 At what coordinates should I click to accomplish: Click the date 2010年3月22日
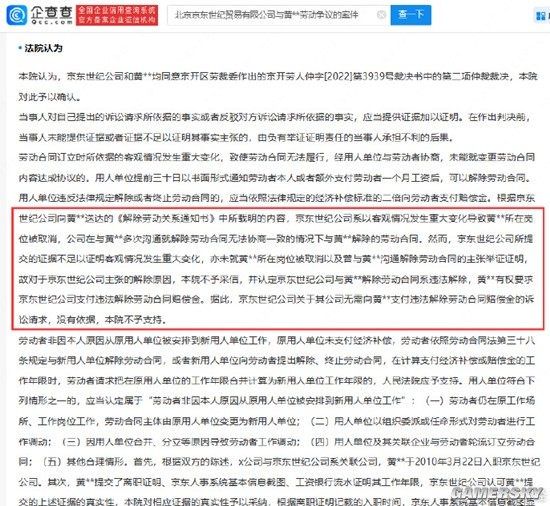tap(448, 462)
